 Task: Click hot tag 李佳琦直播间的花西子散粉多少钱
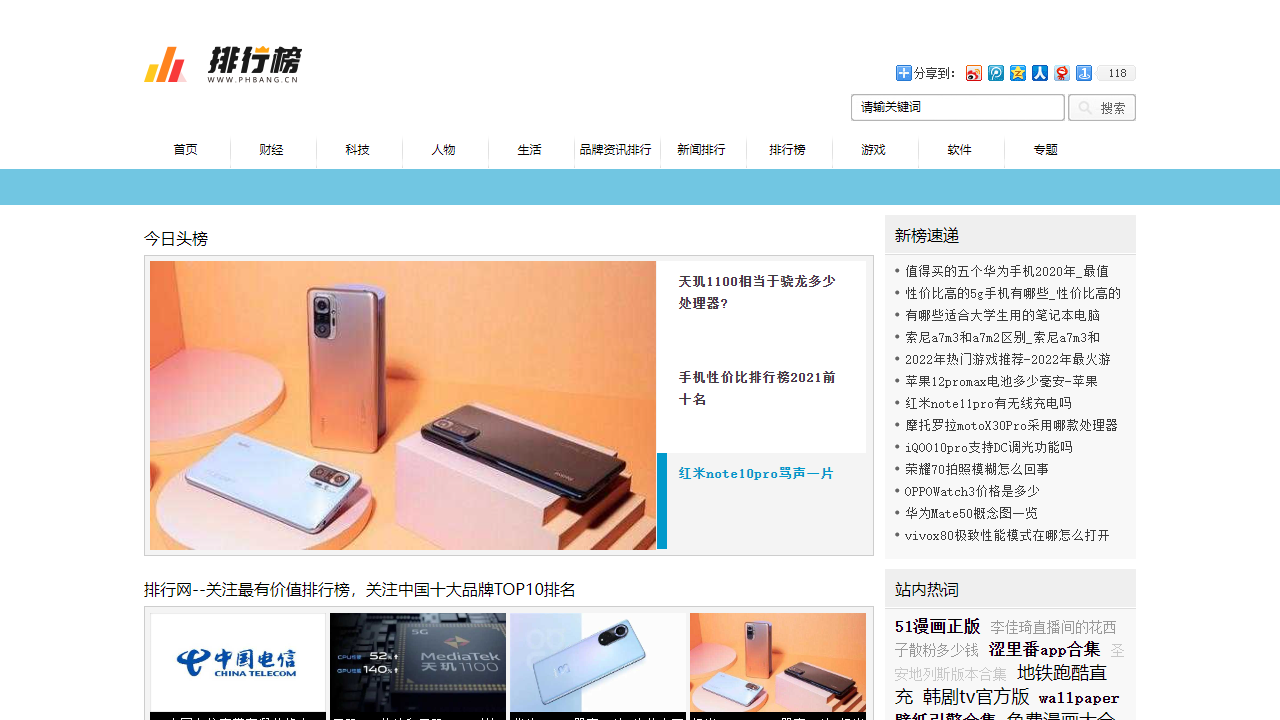1005,639
